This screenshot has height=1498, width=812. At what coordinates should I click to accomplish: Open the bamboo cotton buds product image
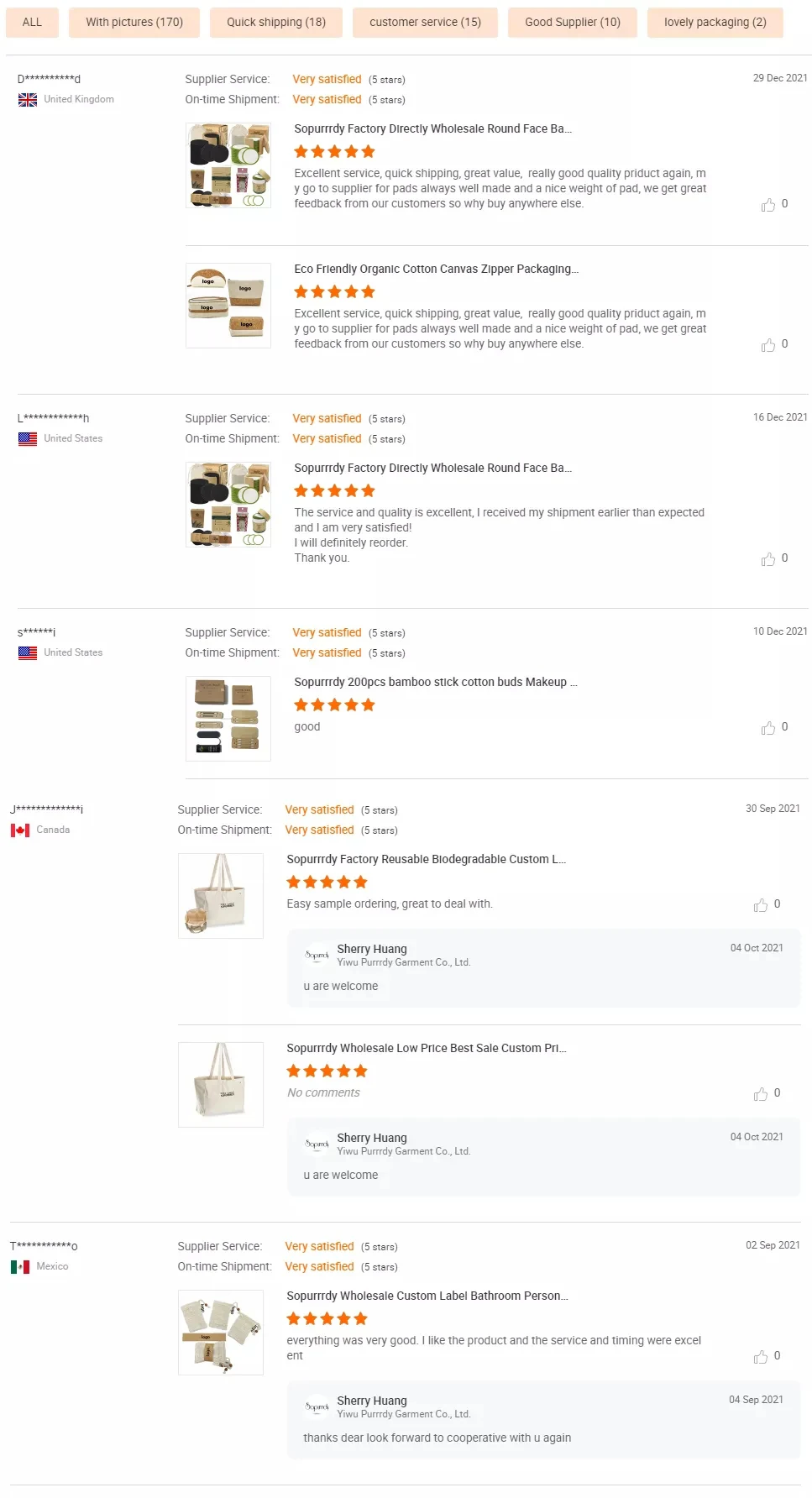tap(228, 719)
